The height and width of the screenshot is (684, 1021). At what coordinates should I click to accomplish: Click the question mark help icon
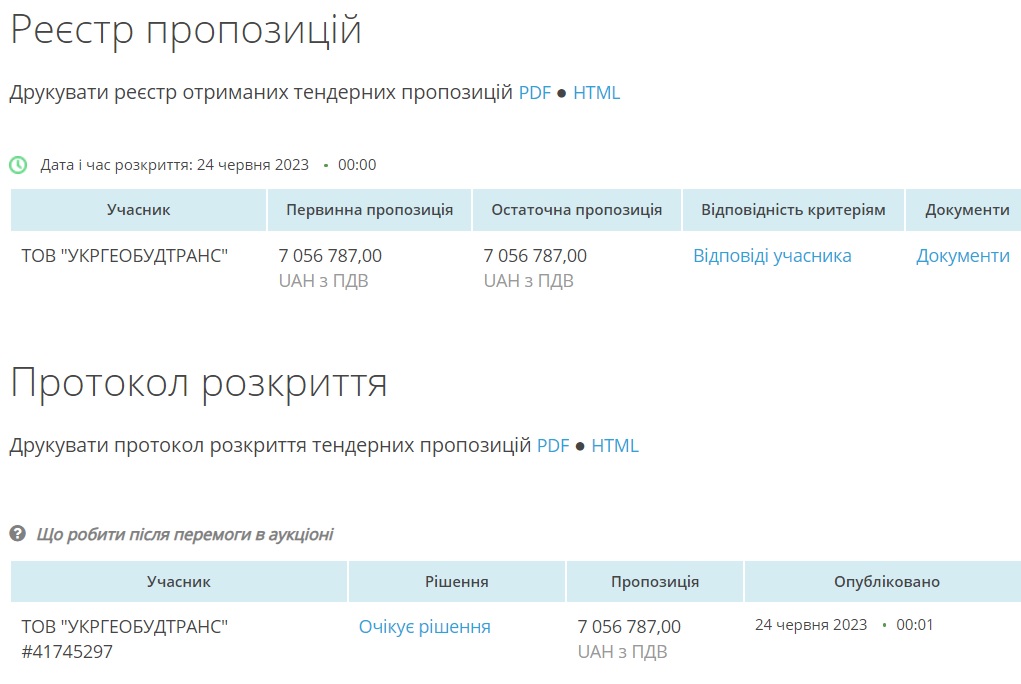18,534
